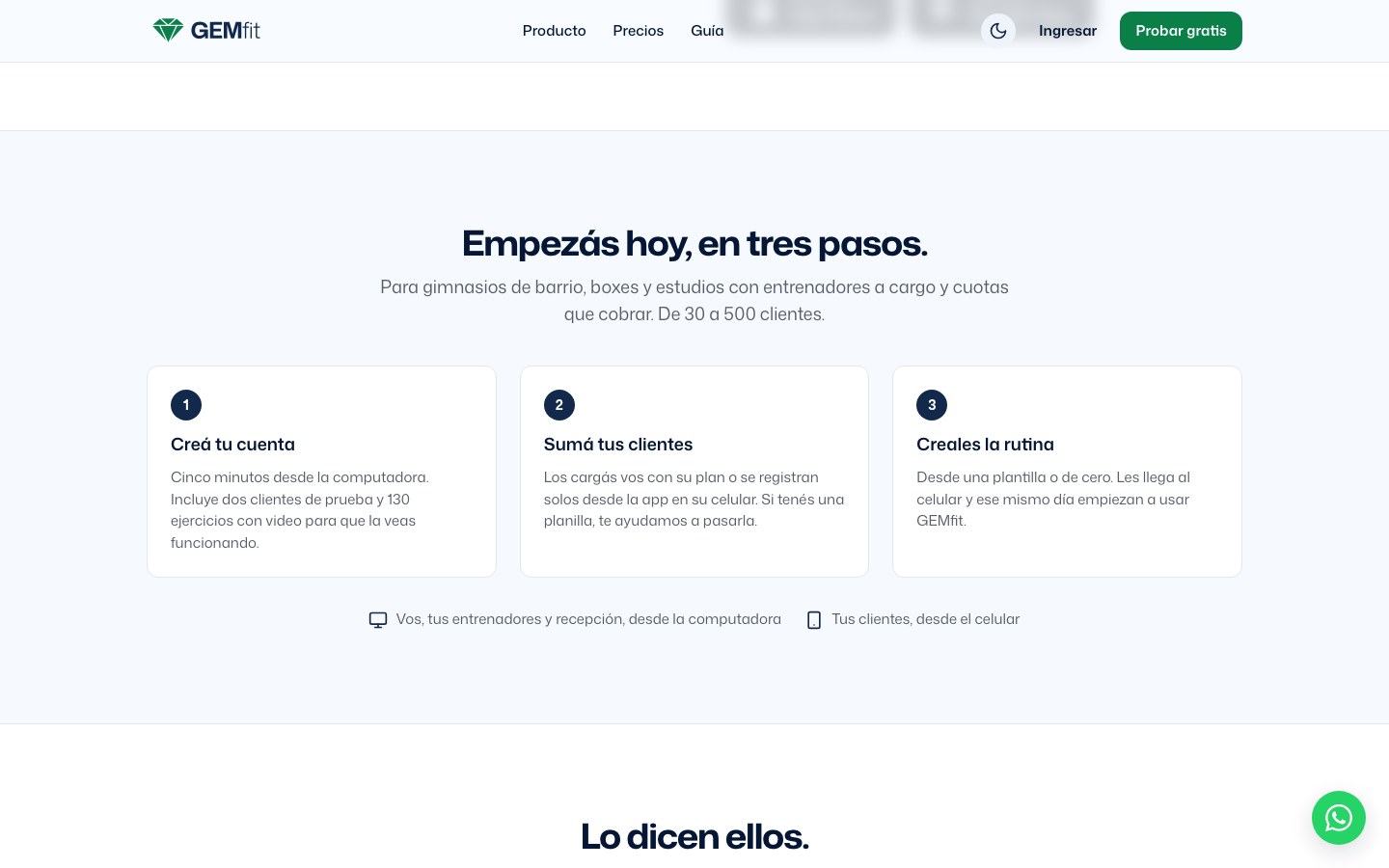Click the paragraph starting 'Desde una plantilla o de cero'
The image size is (1389, 868).
click(1053, 500)
